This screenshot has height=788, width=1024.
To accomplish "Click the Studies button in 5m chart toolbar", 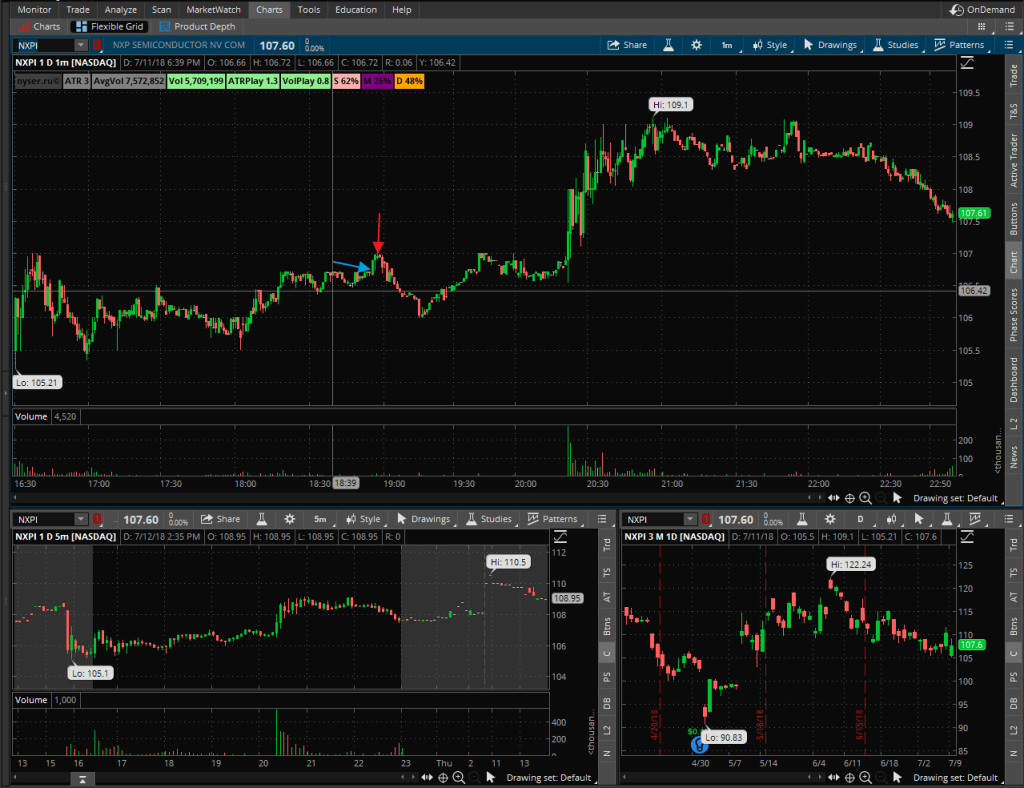I will click(488, 519).
